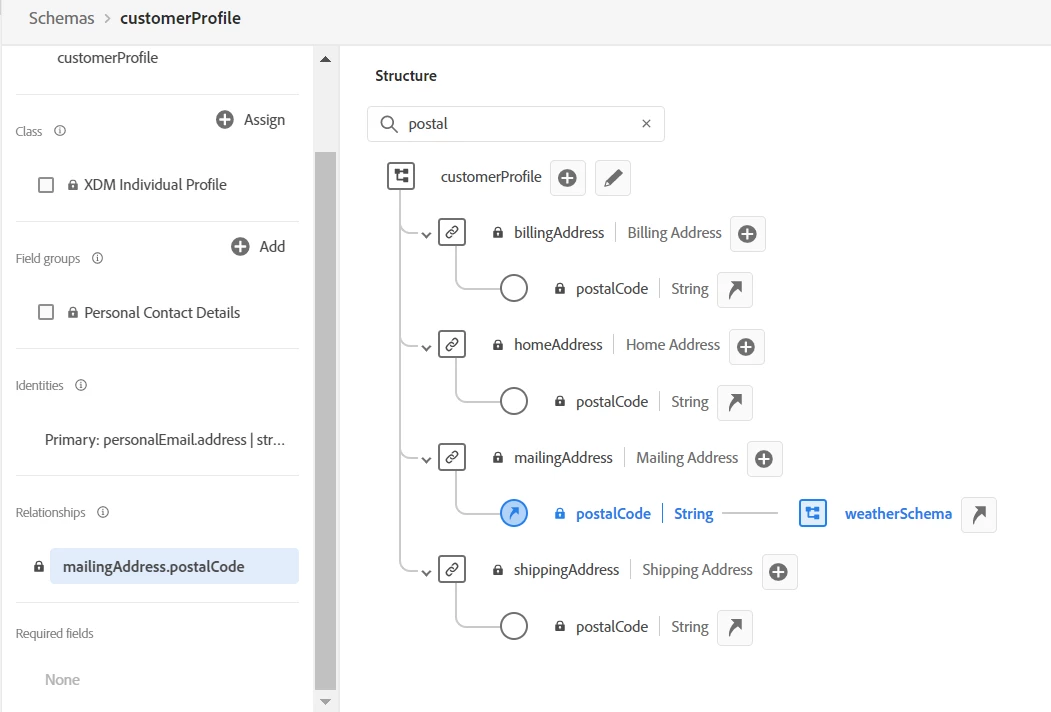Select the circle beside homeAddress postalCode
This screenshot has height=712, width=1051.
(x=514, y=402)
